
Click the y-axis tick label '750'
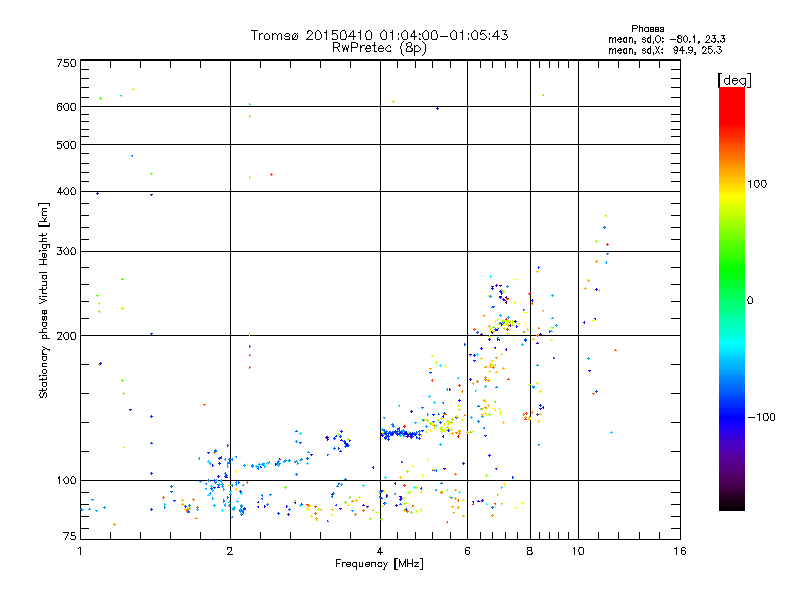click(x=66, y=63)
